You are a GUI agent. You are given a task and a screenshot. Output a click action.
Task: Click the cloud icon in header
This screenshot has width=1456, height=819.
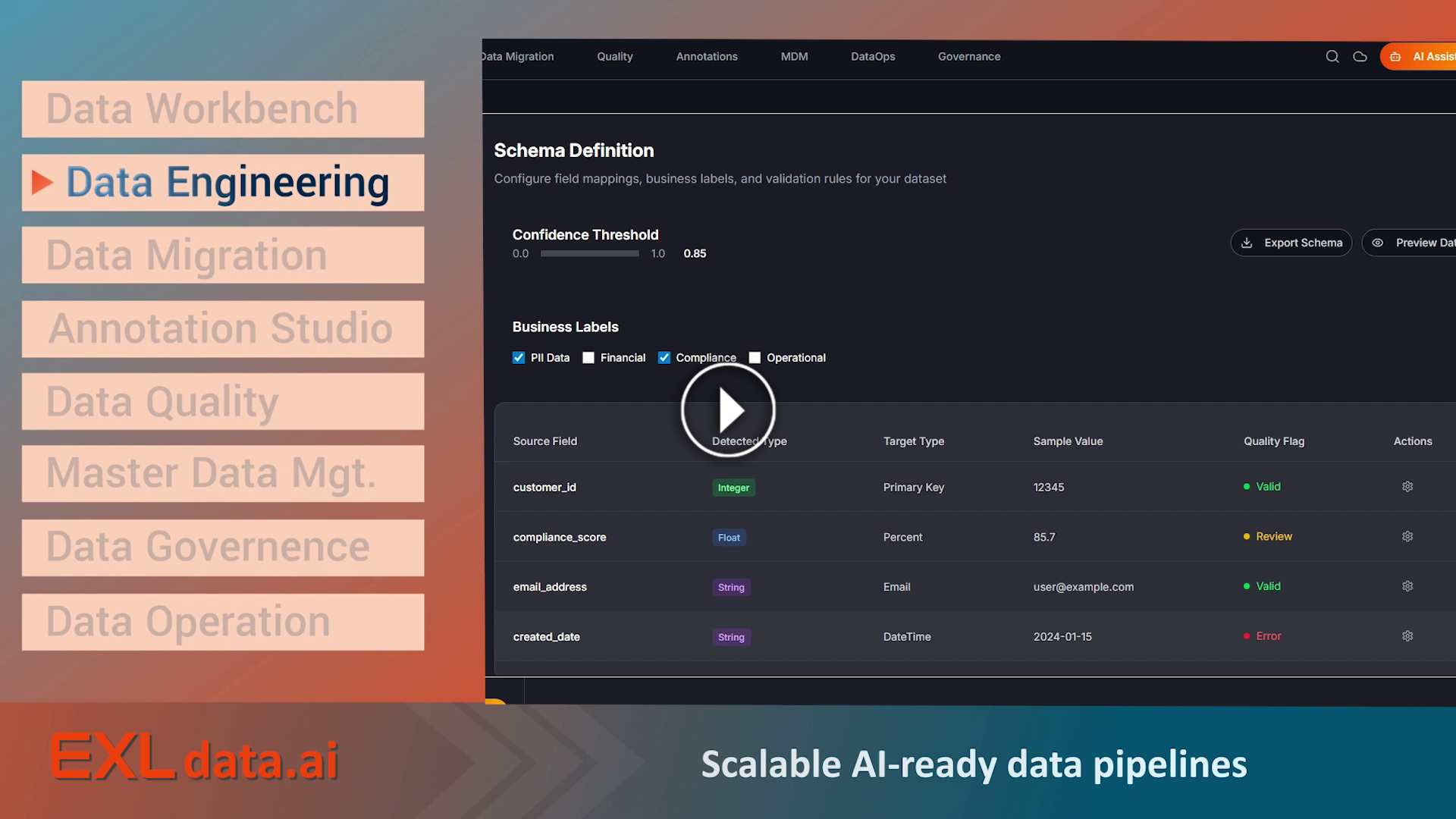tap(1360, 57)
